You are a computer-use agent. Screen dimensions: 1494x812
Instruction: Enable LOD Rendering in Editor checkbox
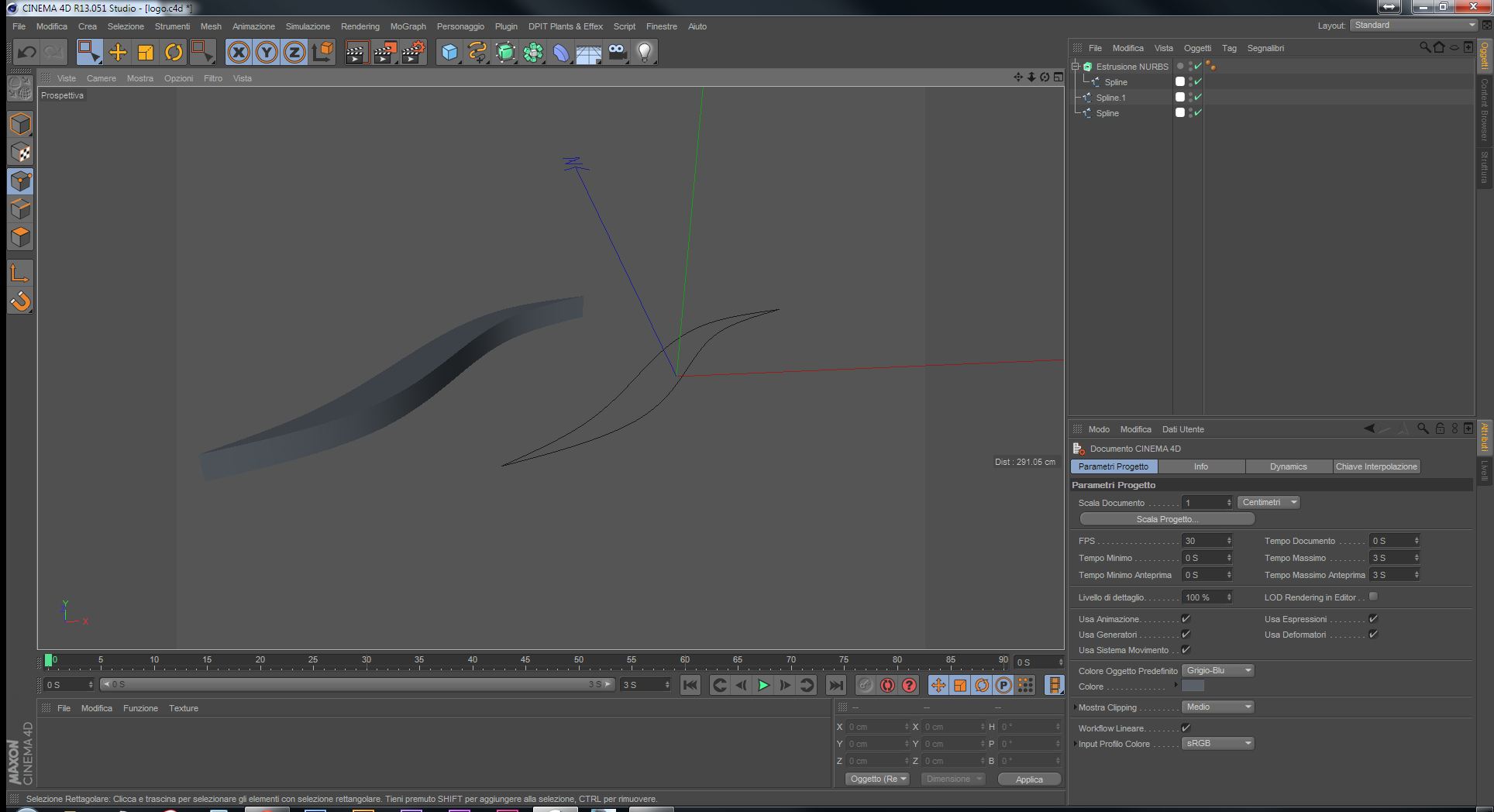[1373, 597]
